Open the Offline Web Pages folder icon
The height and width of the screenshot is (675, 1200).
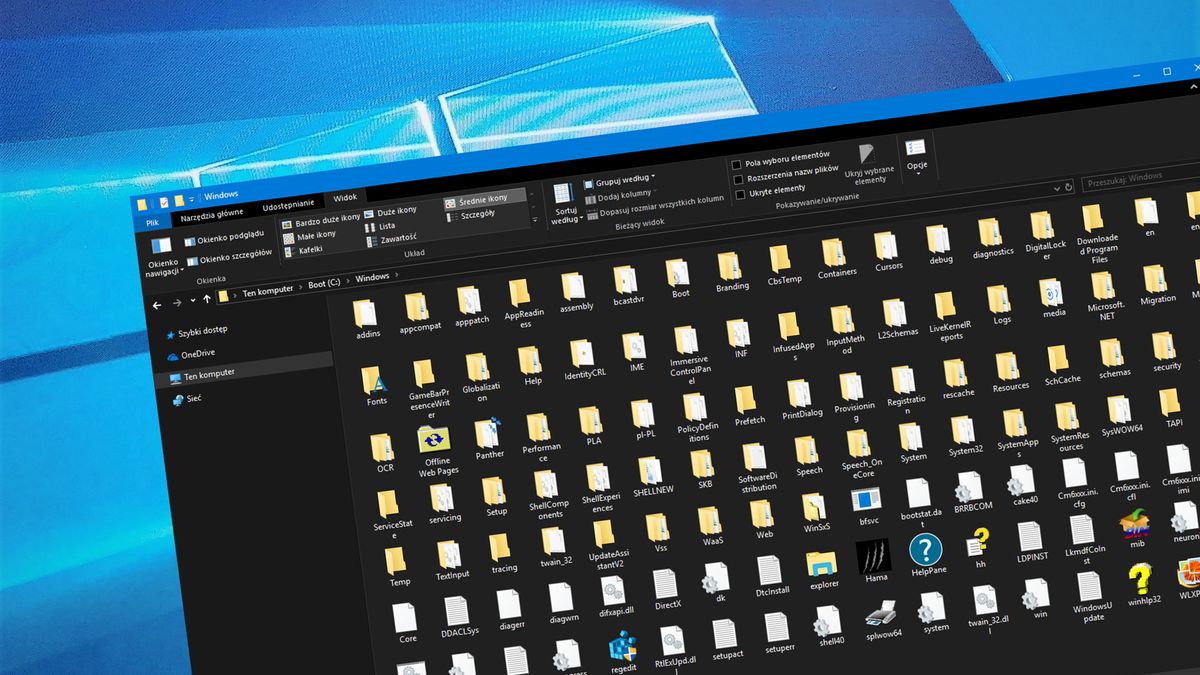tap(433, 437)
